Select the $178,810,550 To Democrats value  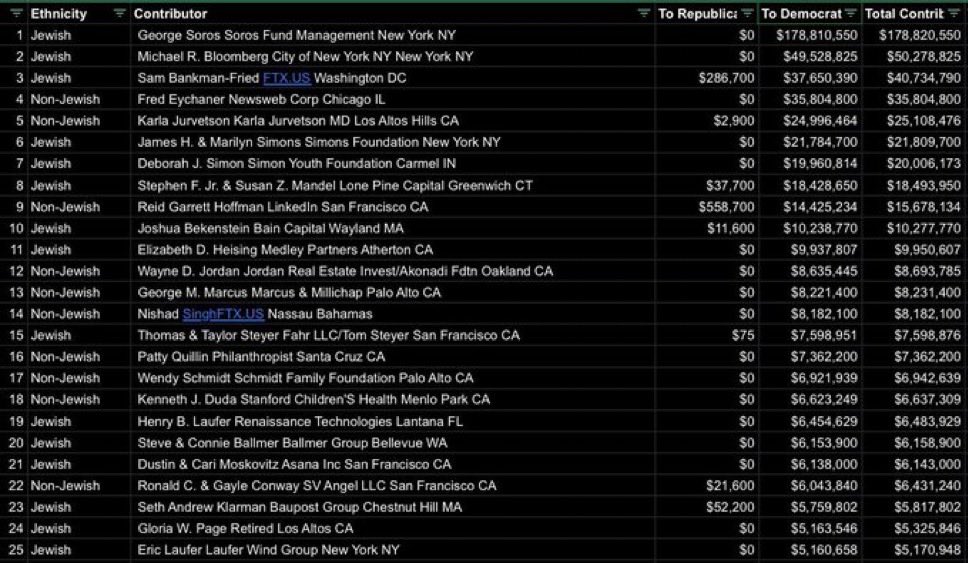point(817,35)
